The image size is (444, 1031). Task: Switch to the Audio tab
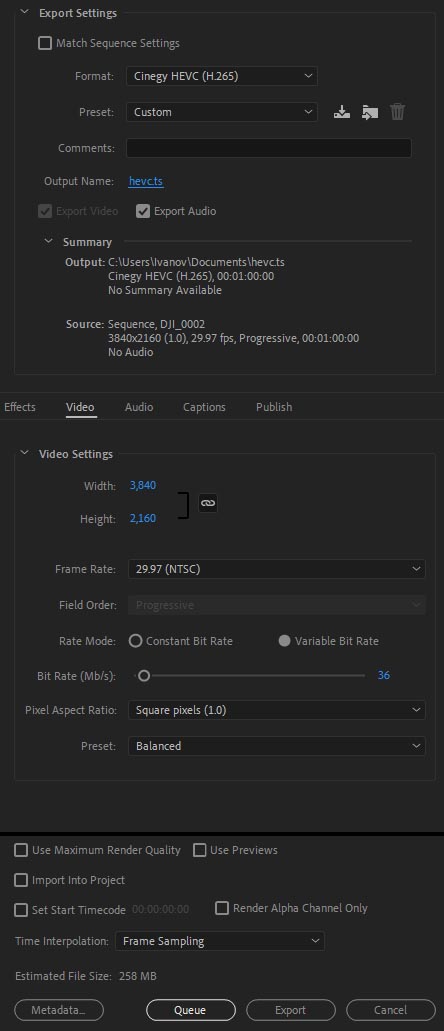coord(139,407)
